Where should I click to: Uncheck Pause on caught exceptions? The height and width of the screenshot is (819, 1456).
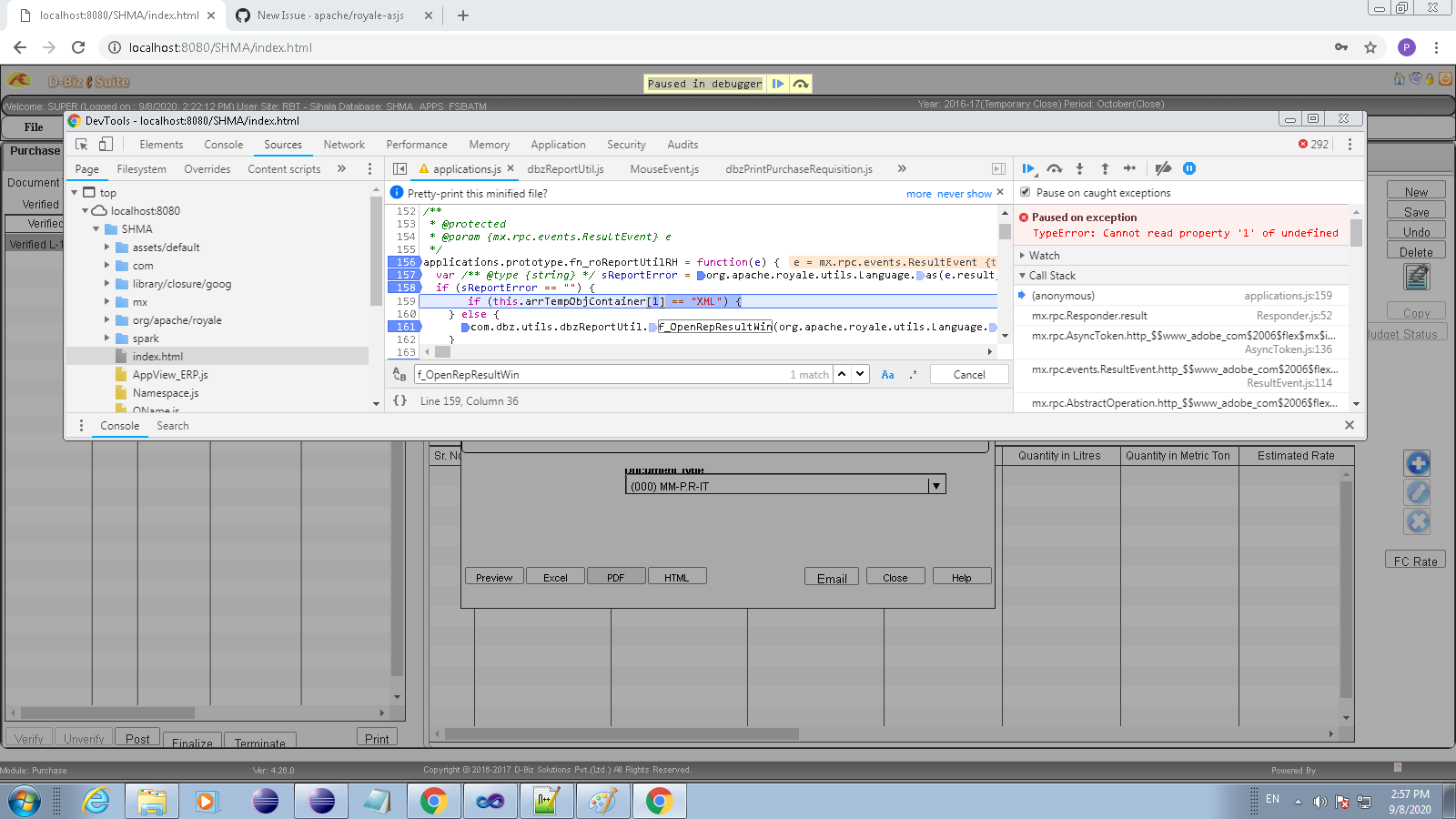pos(1026,193)
